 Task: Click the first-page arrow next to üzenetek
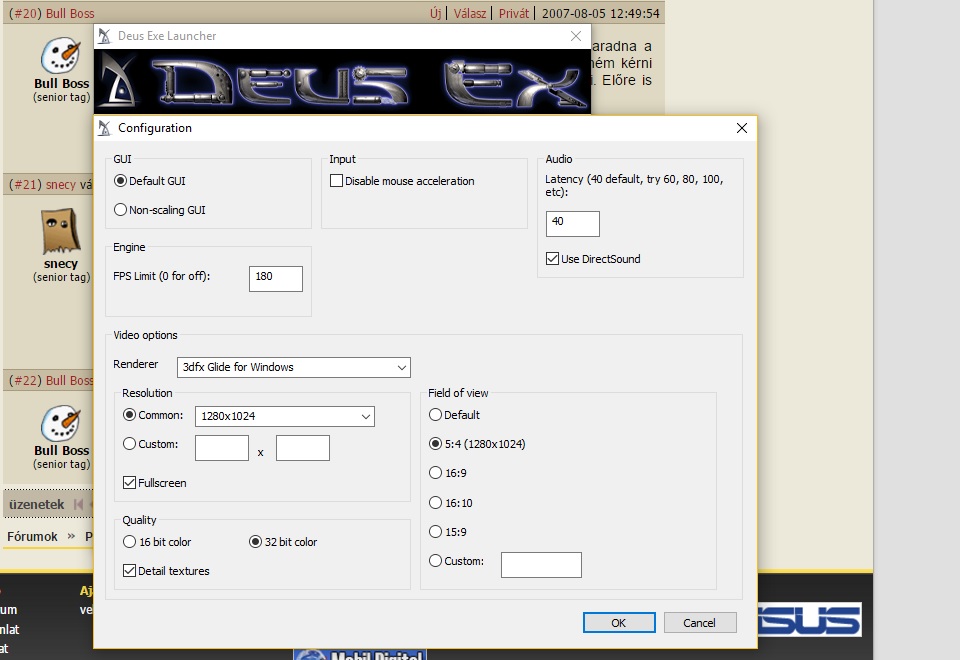(x=78, y=504)
